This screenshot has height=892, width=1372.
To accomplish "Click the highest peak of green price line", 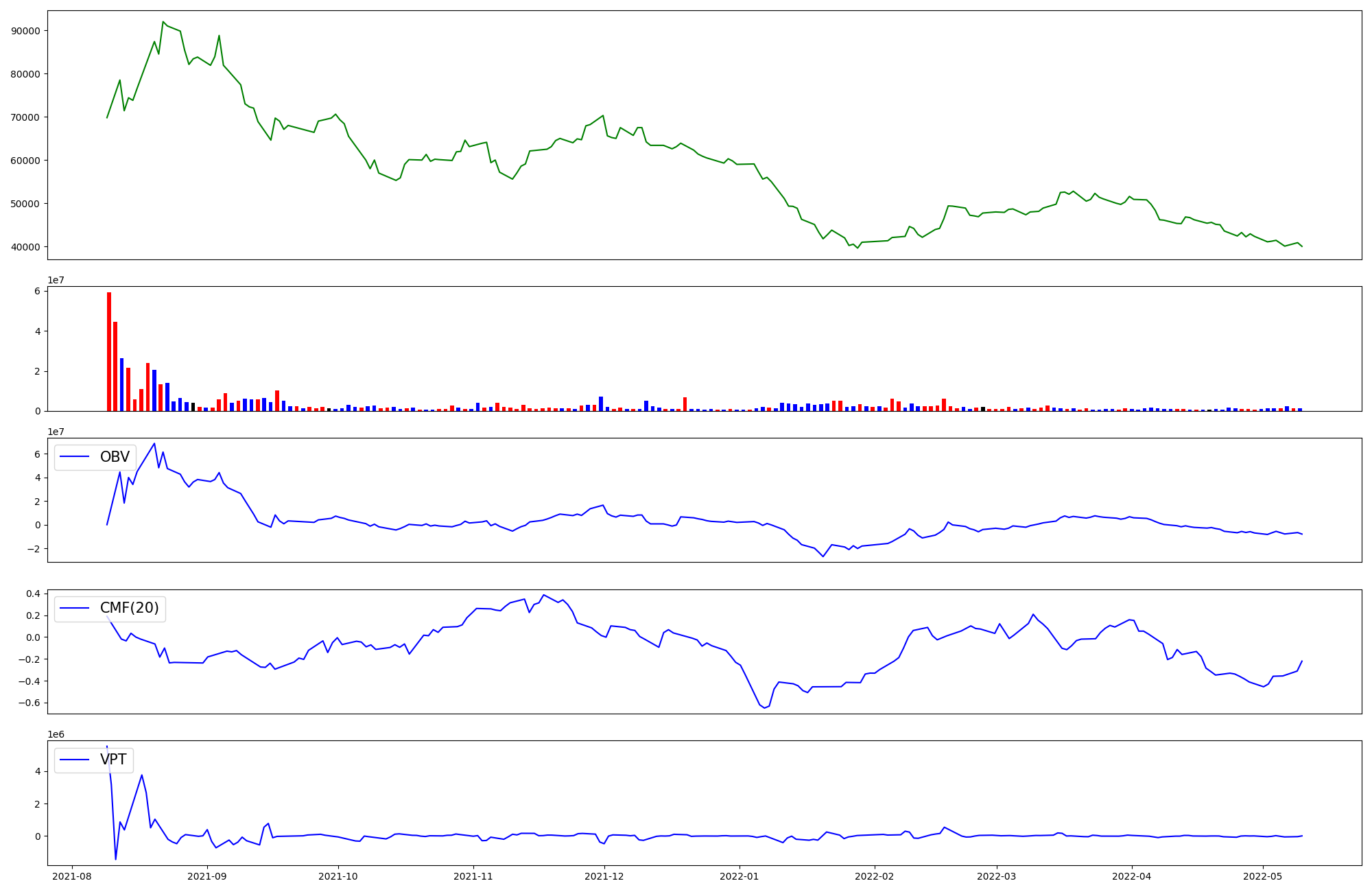I will coord(163,22).
